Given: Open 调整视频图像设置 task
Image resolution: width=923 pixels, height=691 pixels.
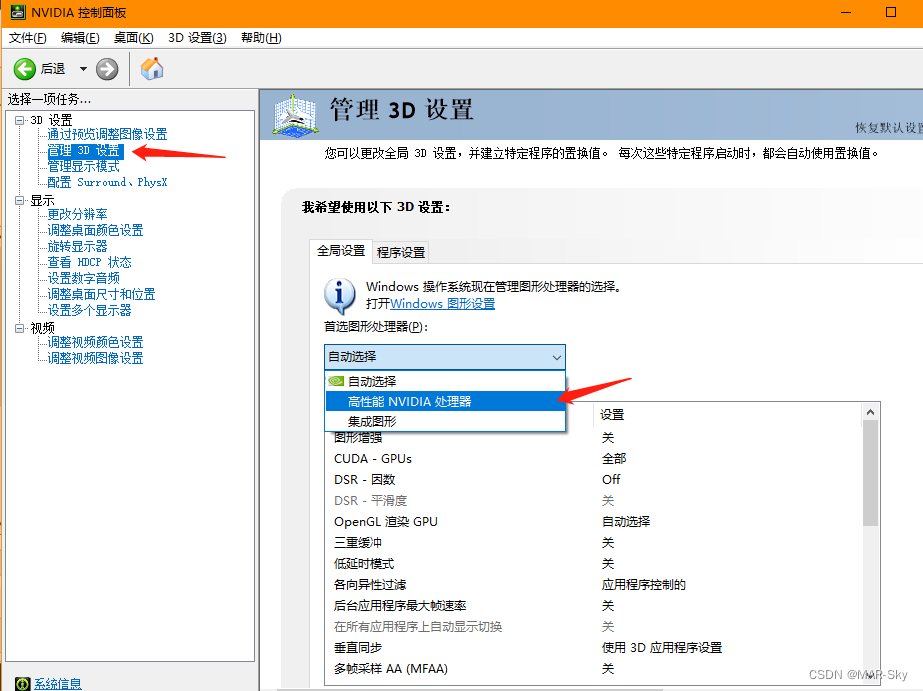Looking at the screenshot, I should click(x=95, y=358).
